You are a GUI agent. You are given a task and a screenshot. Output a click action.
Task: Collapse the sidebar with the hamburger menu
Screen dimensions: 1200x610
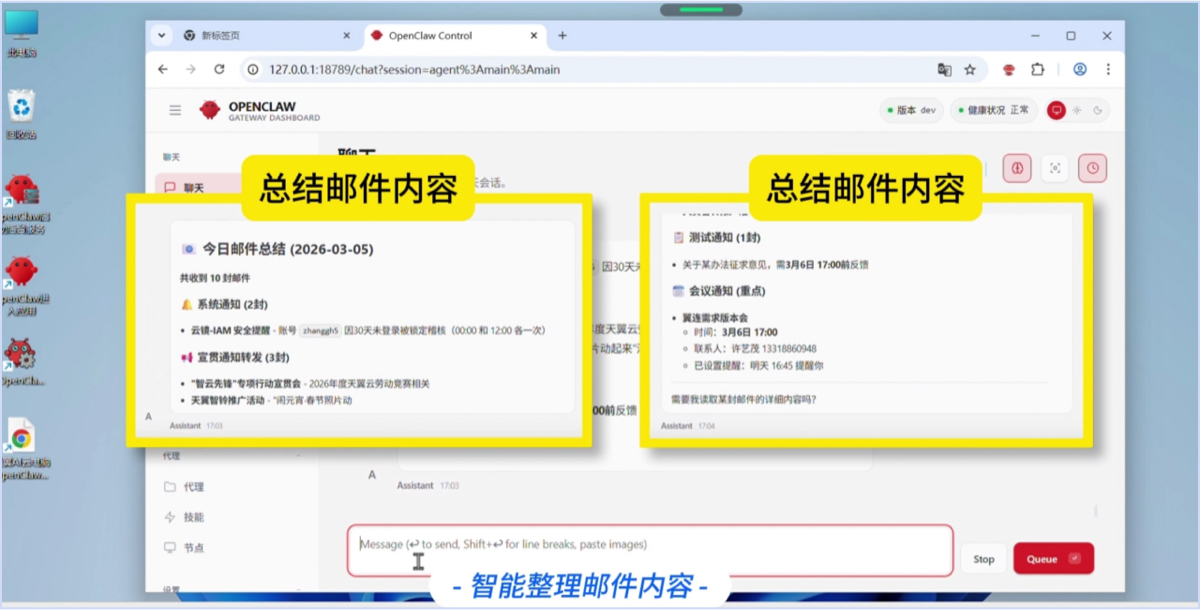[x=175, y=110]
